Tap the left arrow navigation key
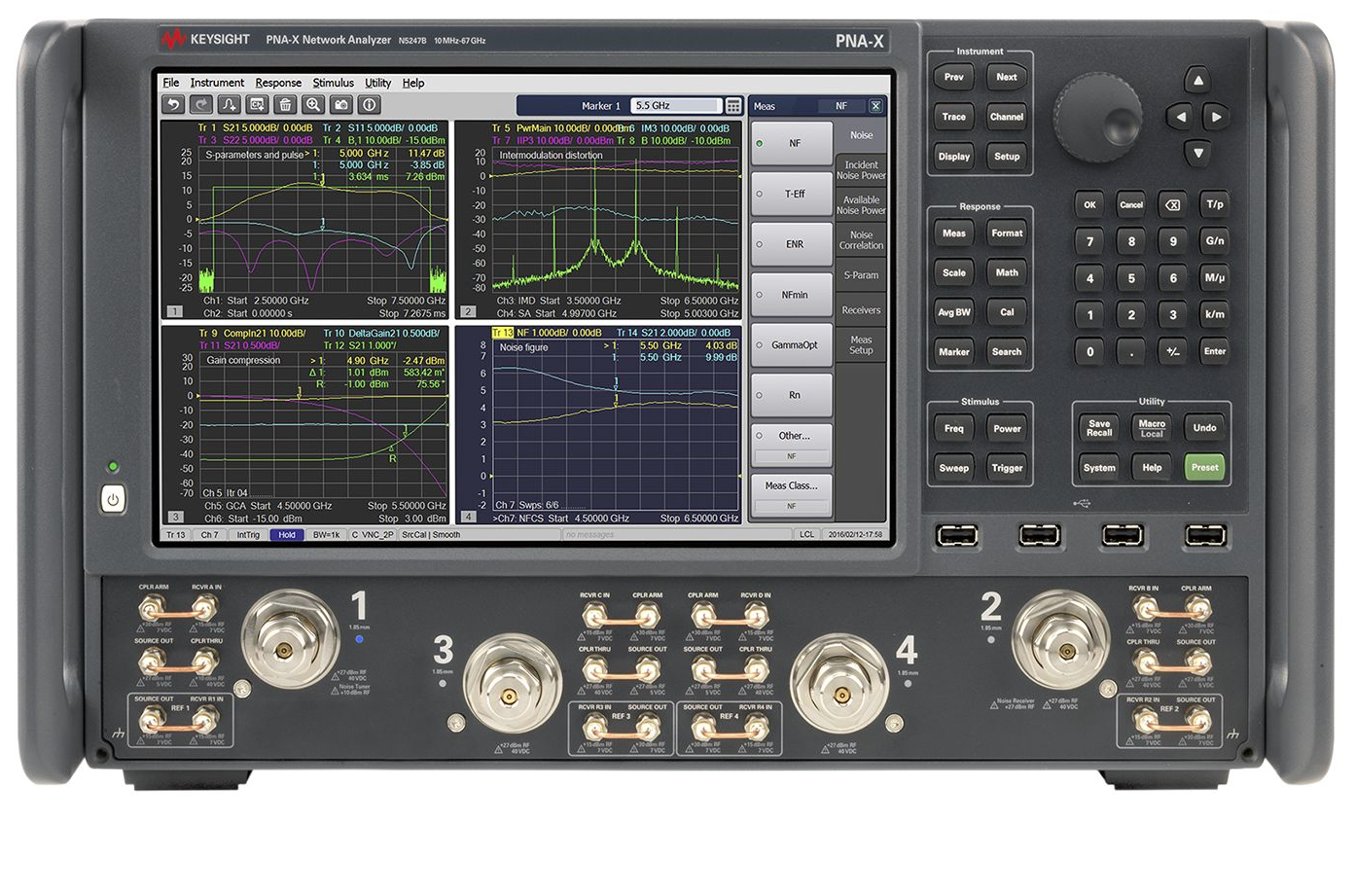 coord(1181,117)
